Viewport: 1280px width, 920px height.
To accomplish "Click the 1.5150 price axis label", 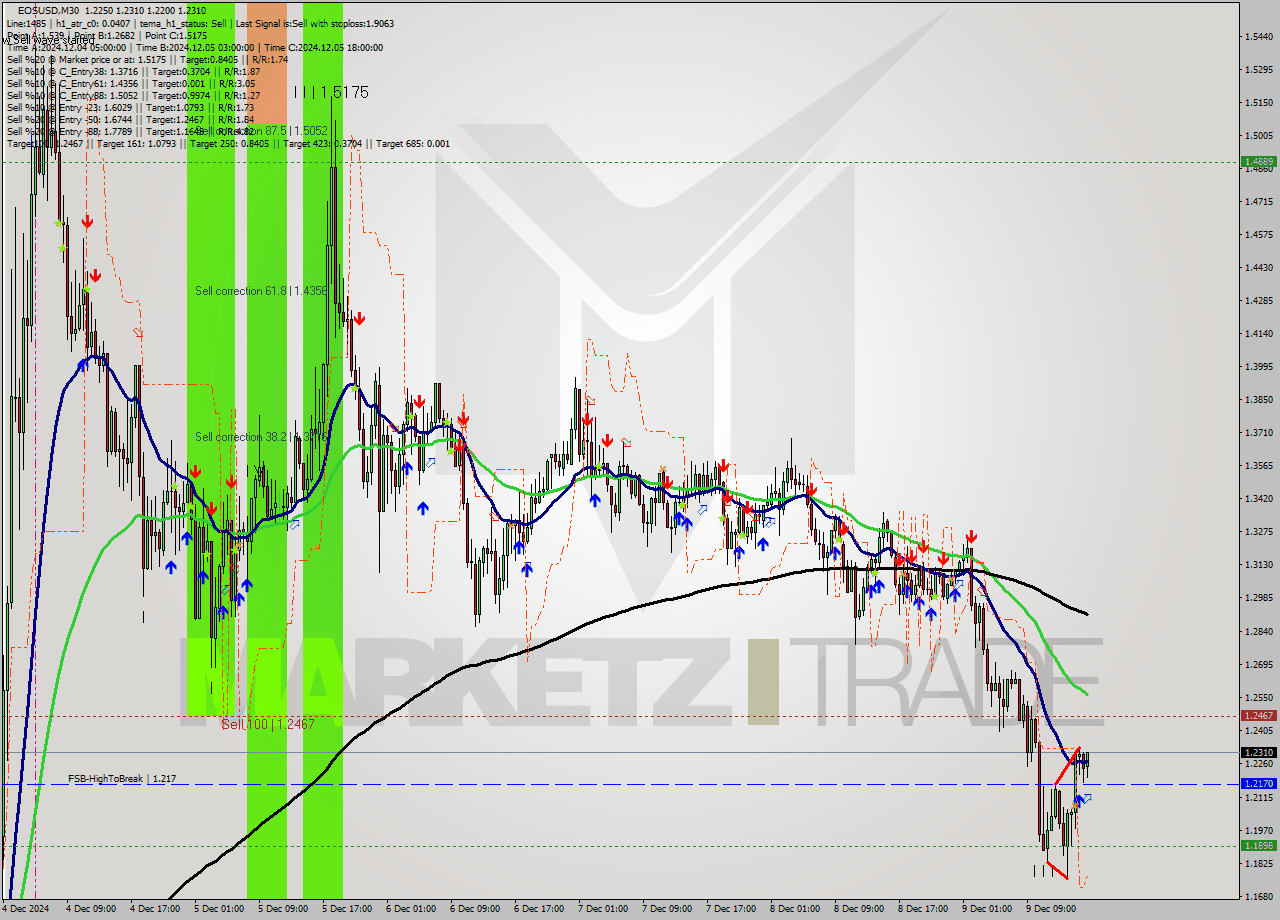I will coord(1258,102).
